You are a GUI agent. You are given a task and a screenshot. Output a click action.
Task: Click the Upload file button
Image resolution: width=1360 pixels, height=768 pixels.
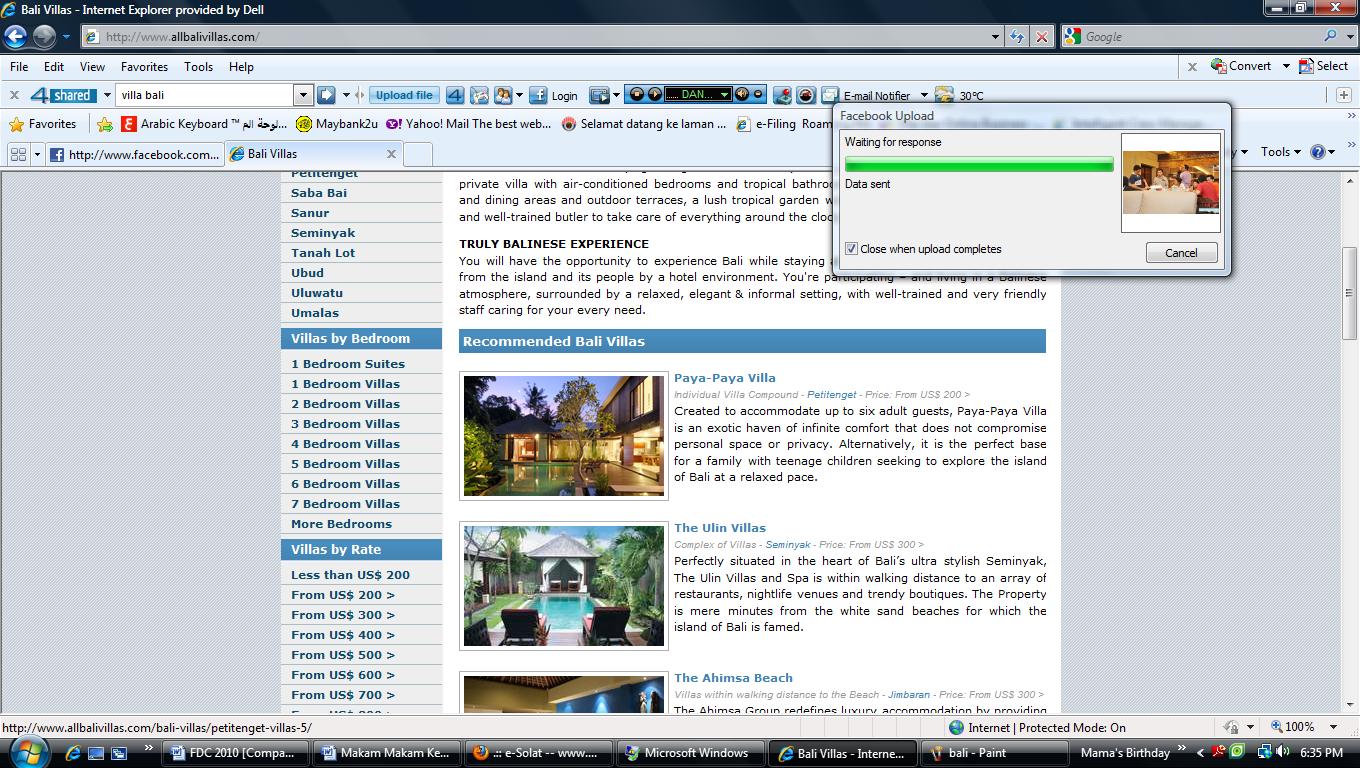404,95
